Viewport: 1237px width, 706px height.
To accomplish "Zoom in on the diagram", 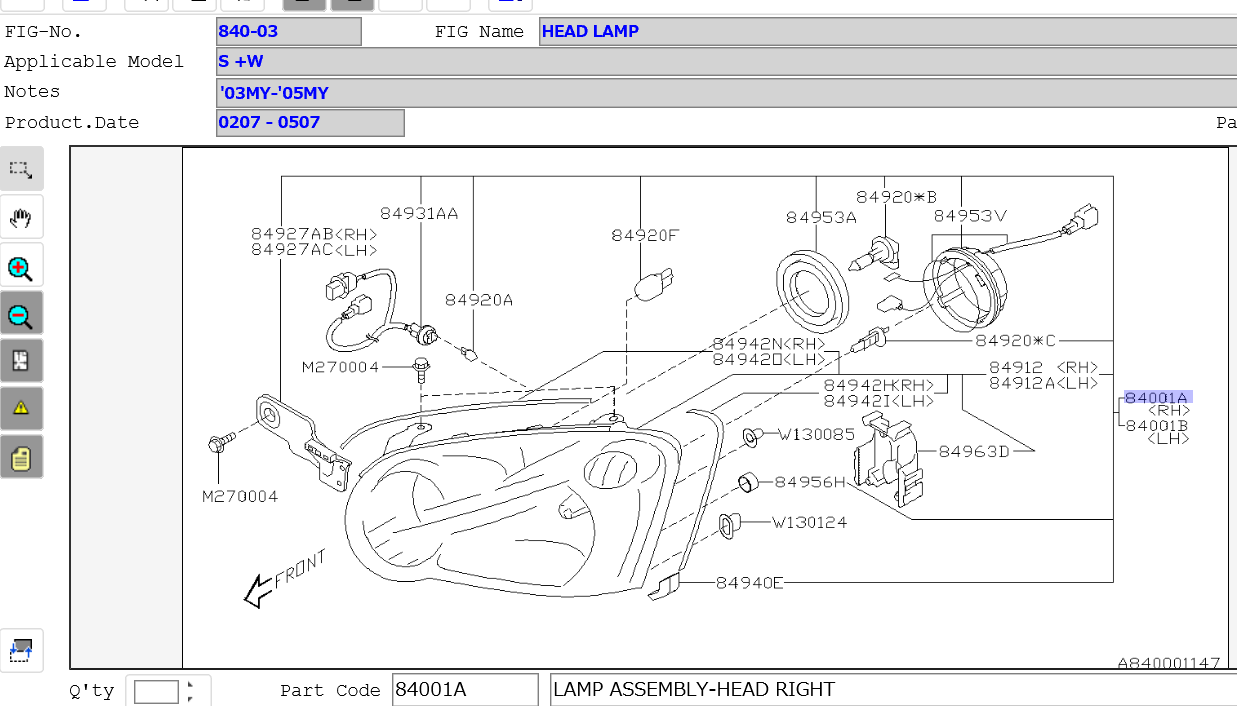I will pyautogui.click(x=21, y=268).
